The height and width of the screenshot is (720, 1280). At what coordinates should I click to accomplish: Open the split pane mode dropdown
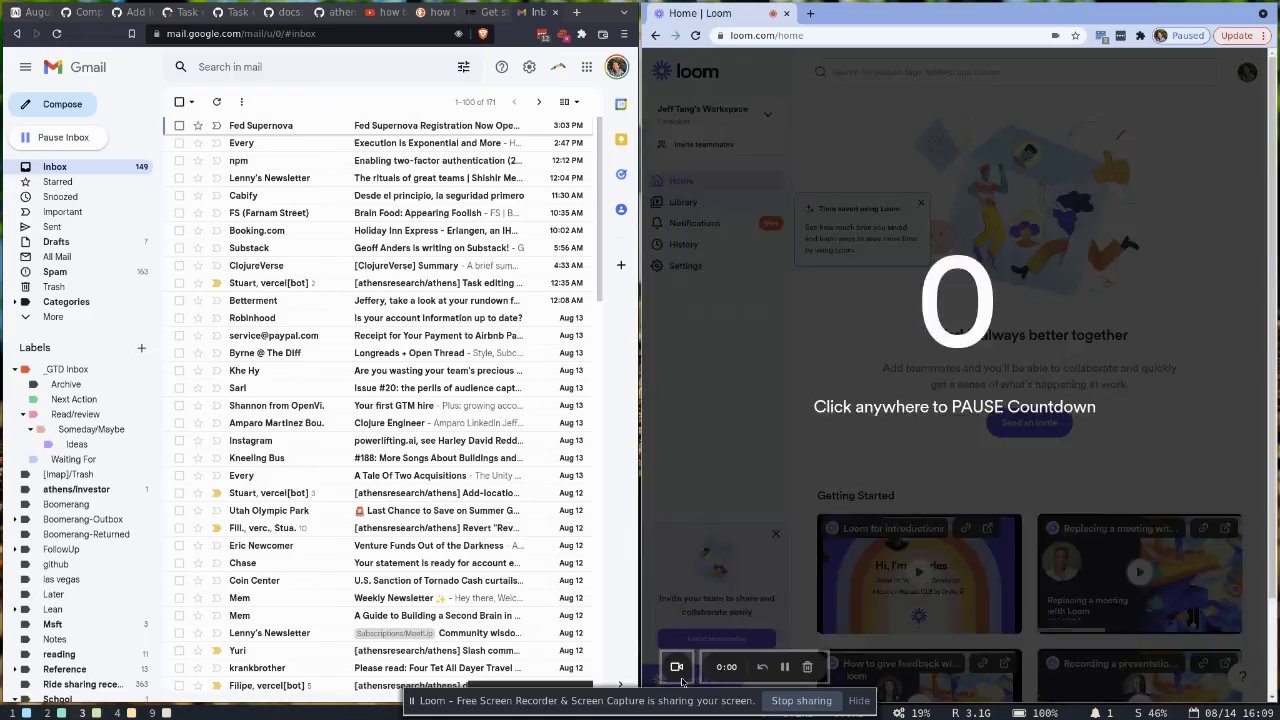pos(570,102)
